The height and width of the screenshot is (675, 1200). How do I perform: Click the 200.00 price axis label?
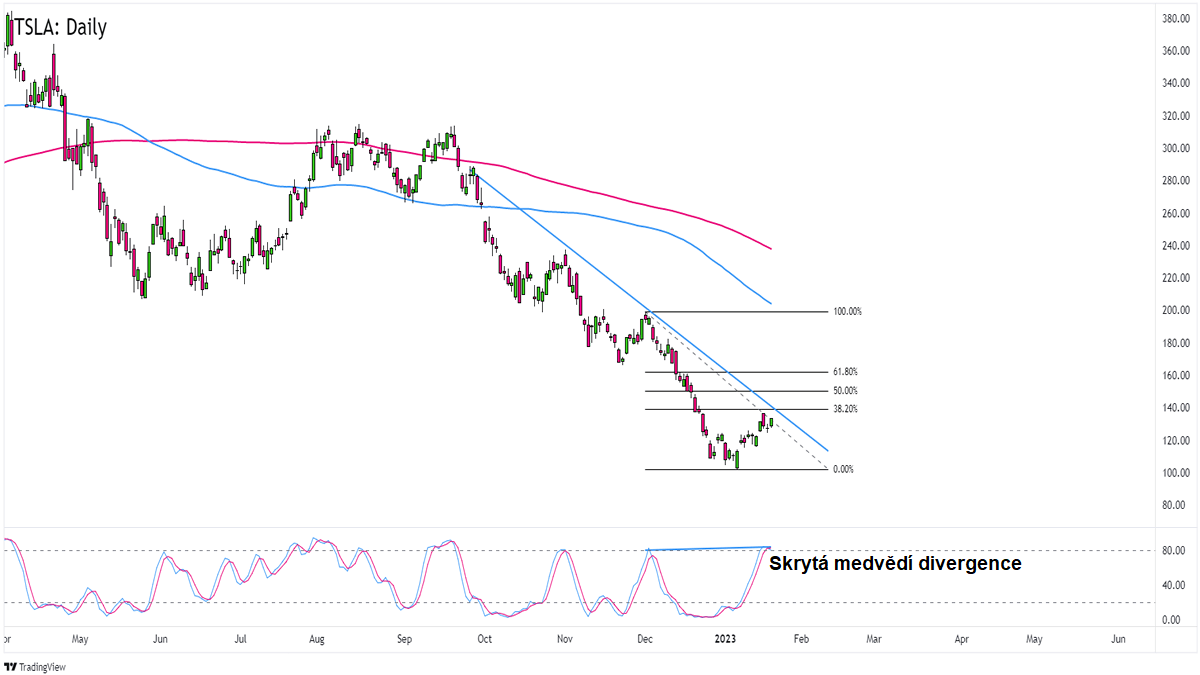click(x=1174, y=310)
